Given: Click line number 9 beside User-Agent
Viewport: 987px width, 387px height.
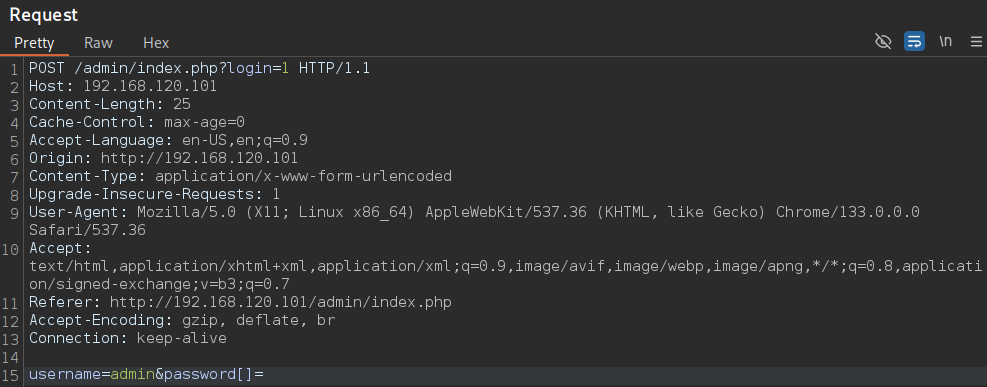Looking at the screenshot, I should (x=14, y=214).
